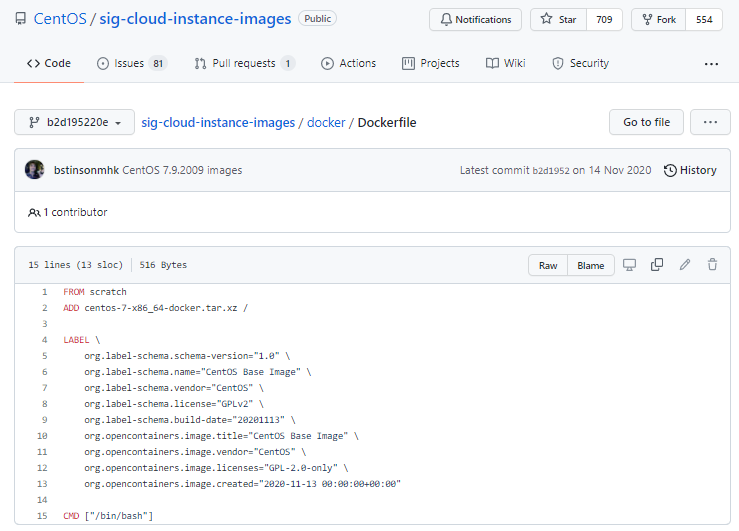Screen dimensions: 739x531
Task: Click the schema-version="1.0" line
Action: [187, 356]
